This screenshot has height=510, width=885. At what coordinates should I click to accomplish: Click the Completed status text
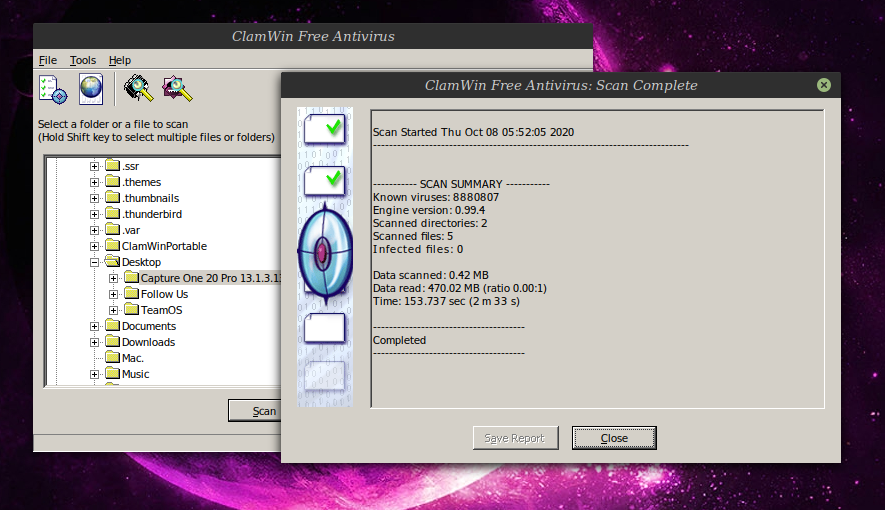coord(399,340)
